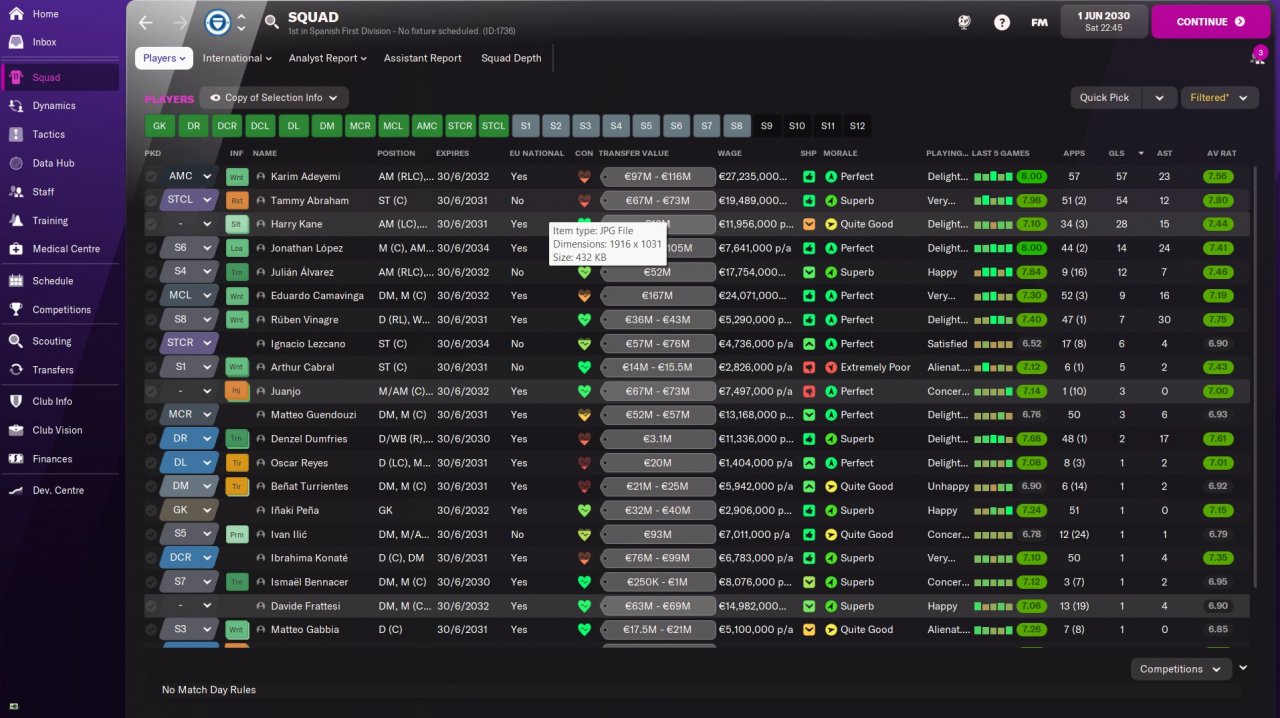Switch to the Squad Depth tab
Screen dimensions: 1280x718
click(x=511, y=58)
